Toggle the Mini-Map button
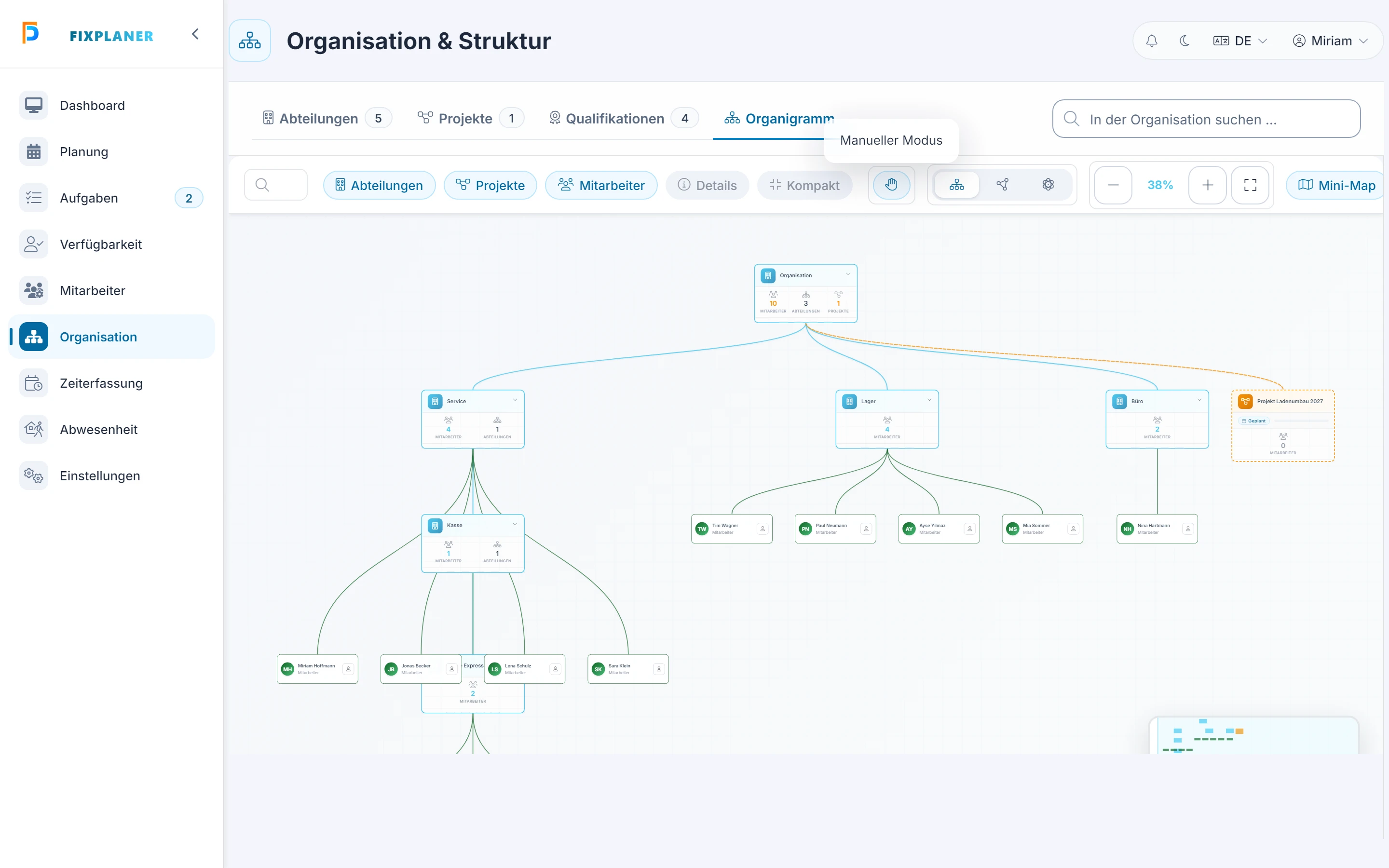1389x868 pixels. [x=1335, y=185]
